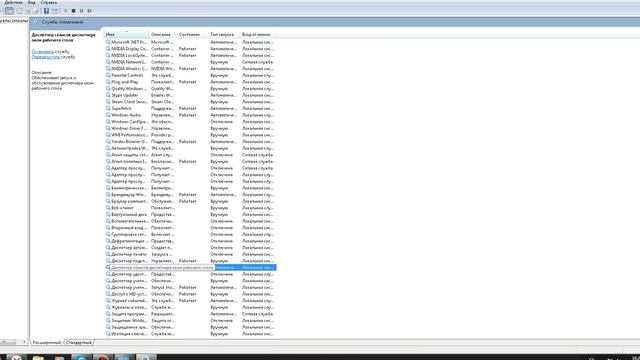
Task: Select the Биометрическая служба row
Action: point(190,188)
